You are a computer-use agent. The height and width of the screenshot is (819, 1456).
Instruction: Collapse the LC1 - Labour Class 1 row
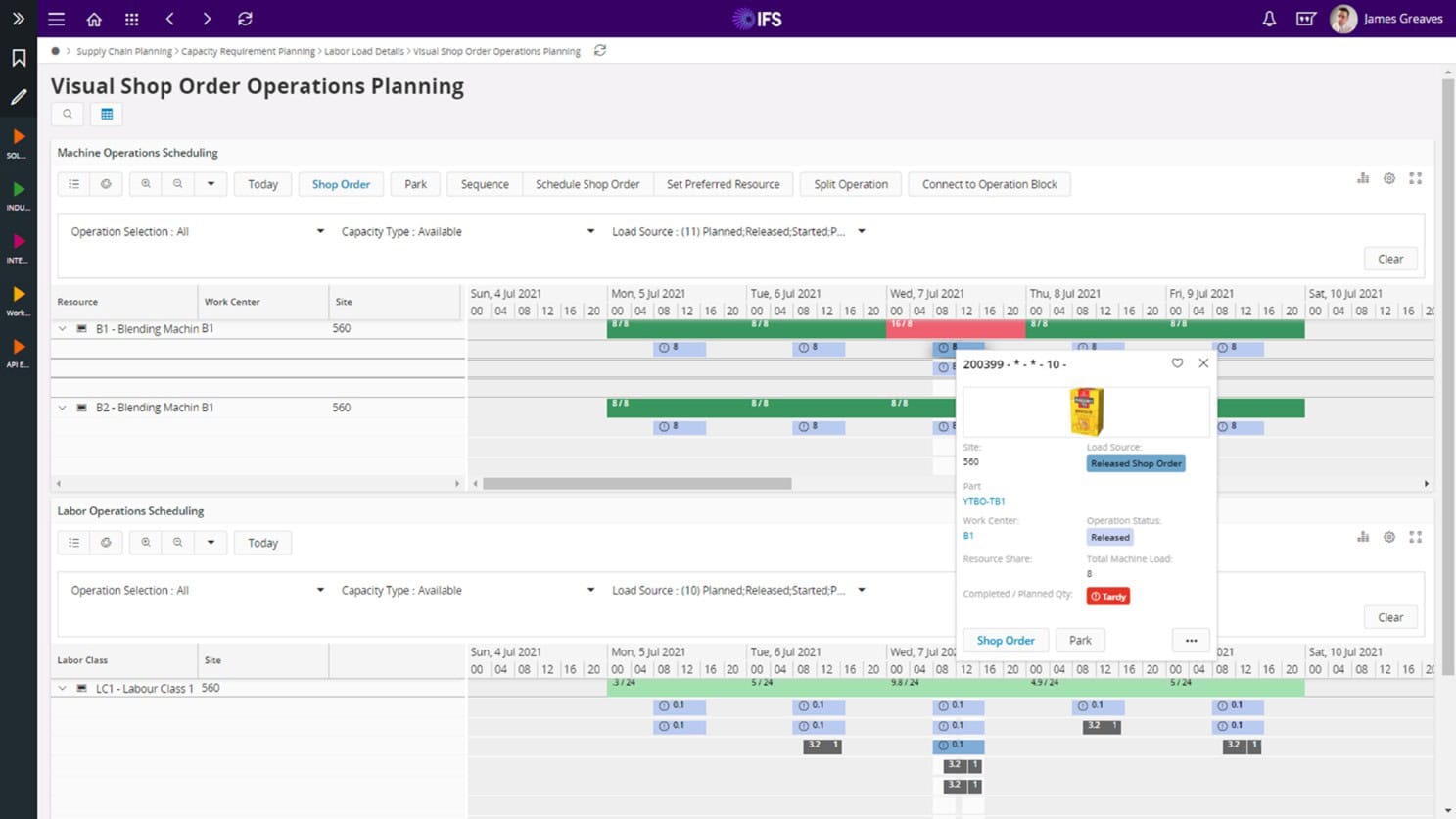pyautogui.click(x=63, y=689)
